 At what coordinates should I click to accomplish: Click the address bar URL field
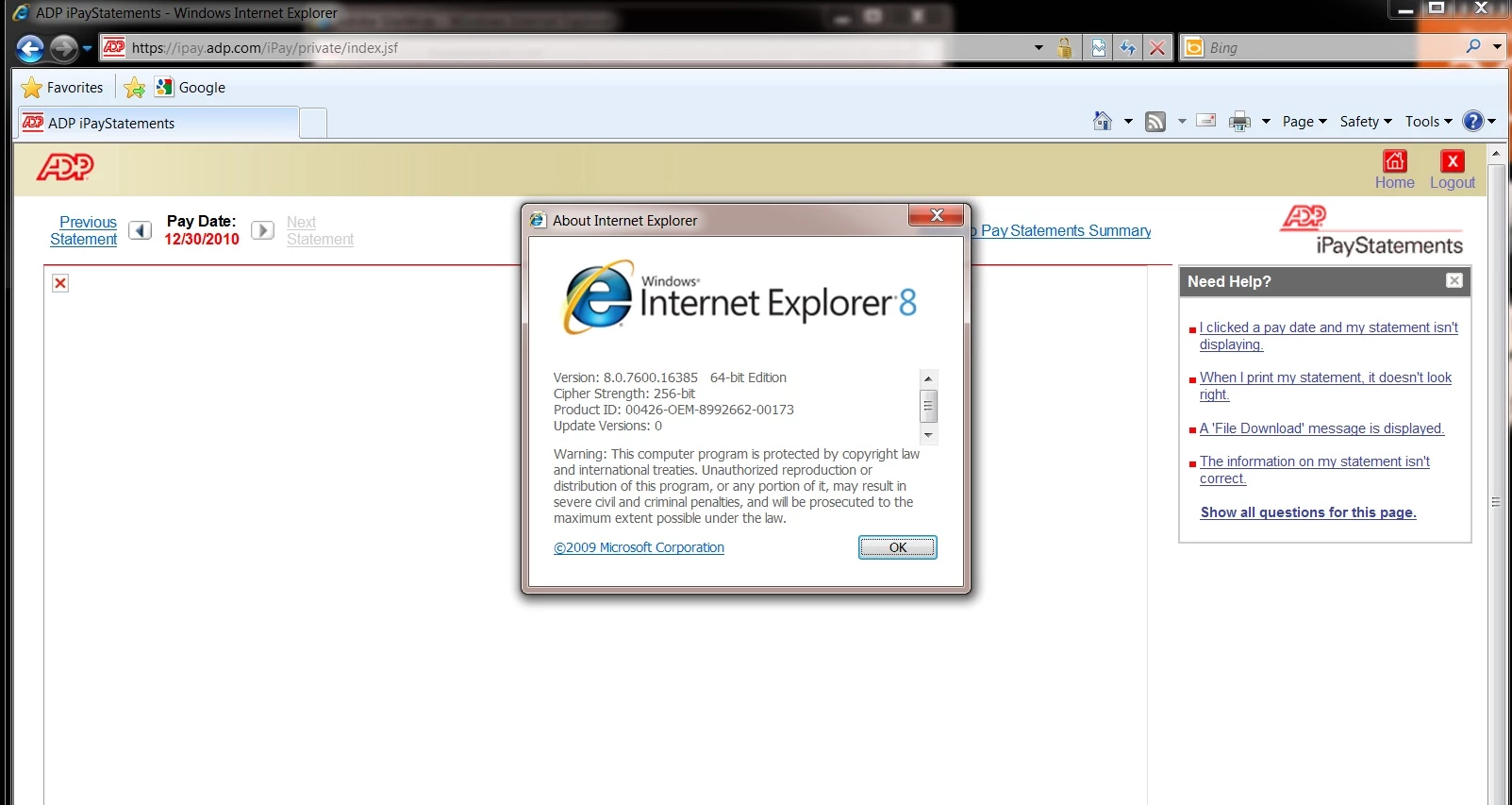[566, 47]
